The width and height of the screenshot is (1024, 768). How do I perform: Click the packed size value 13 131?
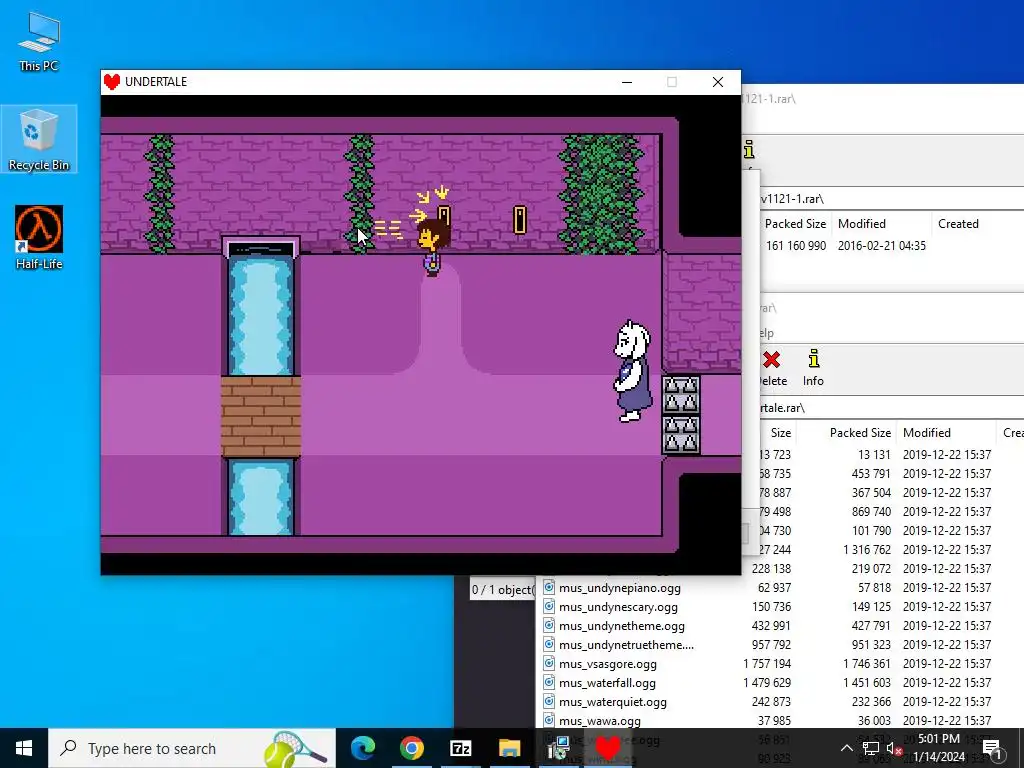coord(874,455)
